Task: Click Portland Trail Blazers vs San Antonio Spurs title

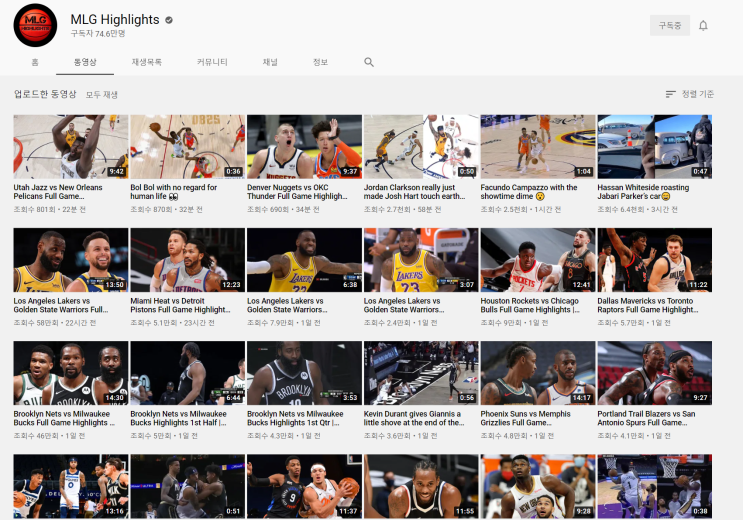Action: coord(646,418)
